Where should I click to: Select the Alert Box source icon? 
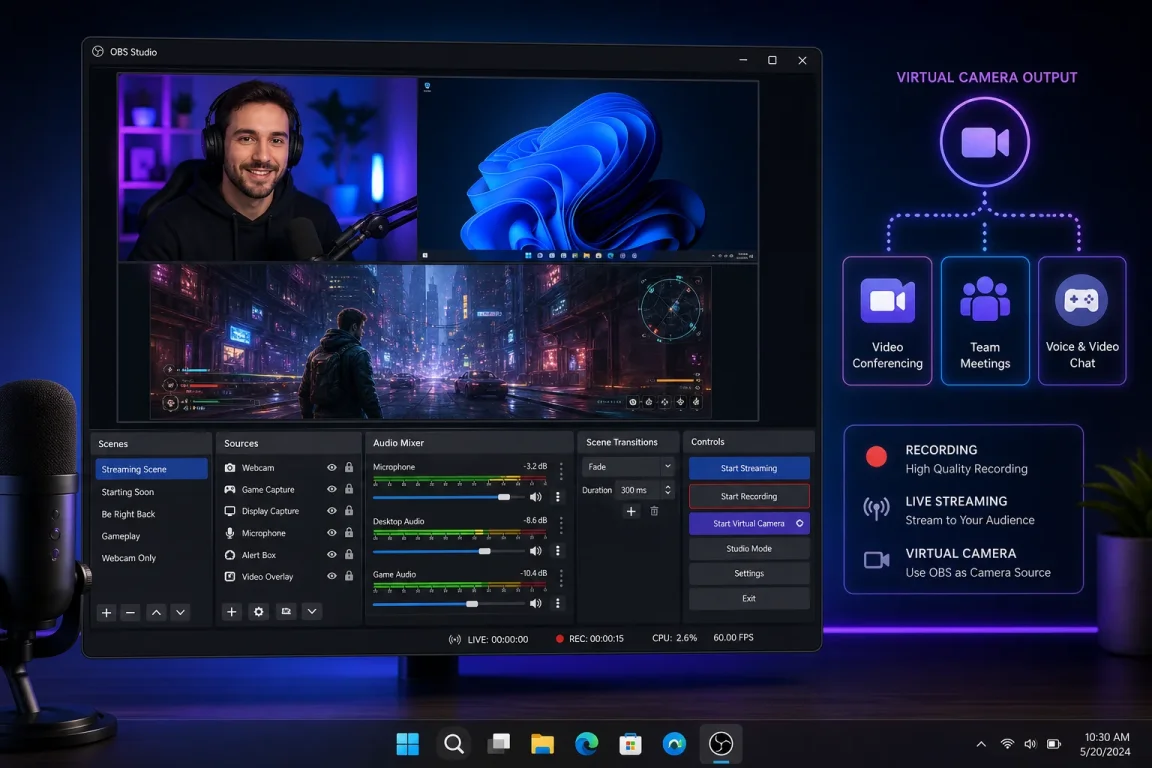point(230,555)
